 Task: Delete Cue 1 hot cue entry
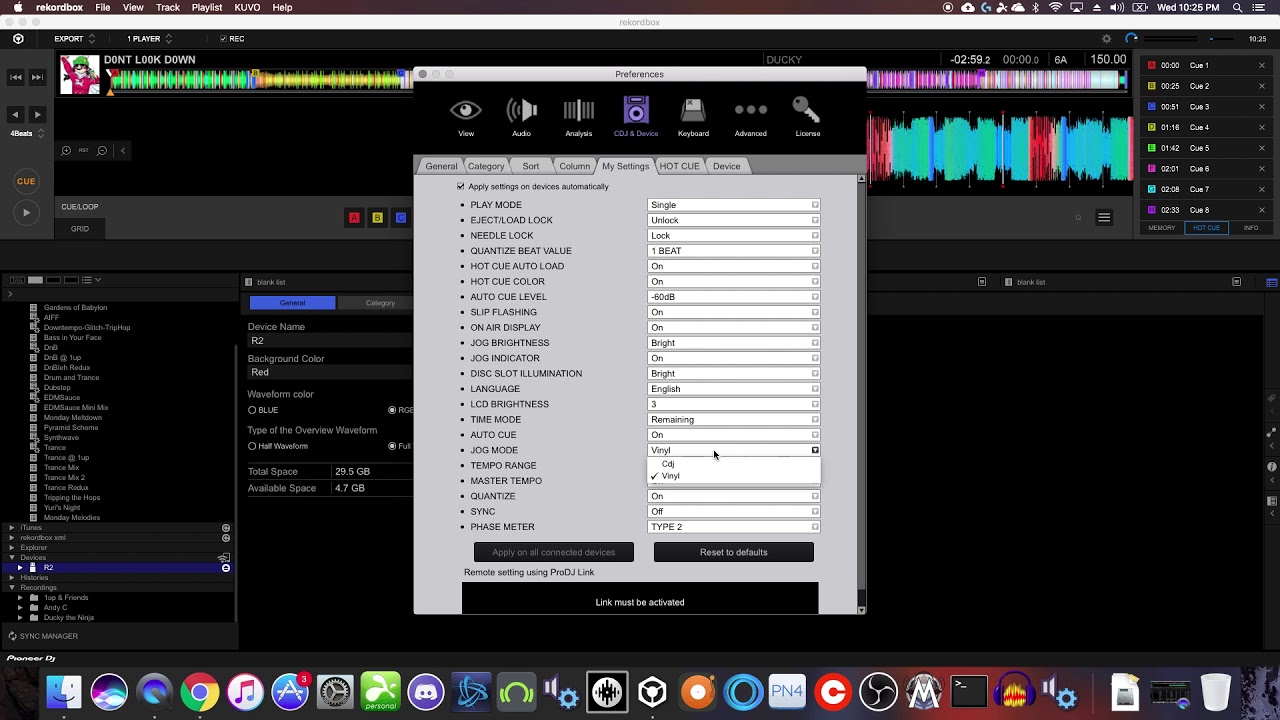pyautogui.click(x=1262, y=65)
